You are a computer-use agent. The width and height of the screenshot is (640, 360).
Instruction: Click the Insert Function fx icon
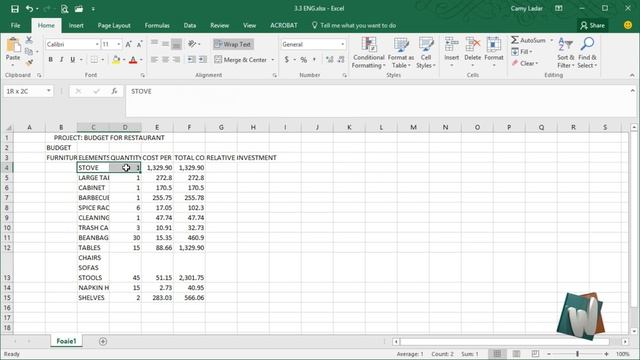pos(114,91)
